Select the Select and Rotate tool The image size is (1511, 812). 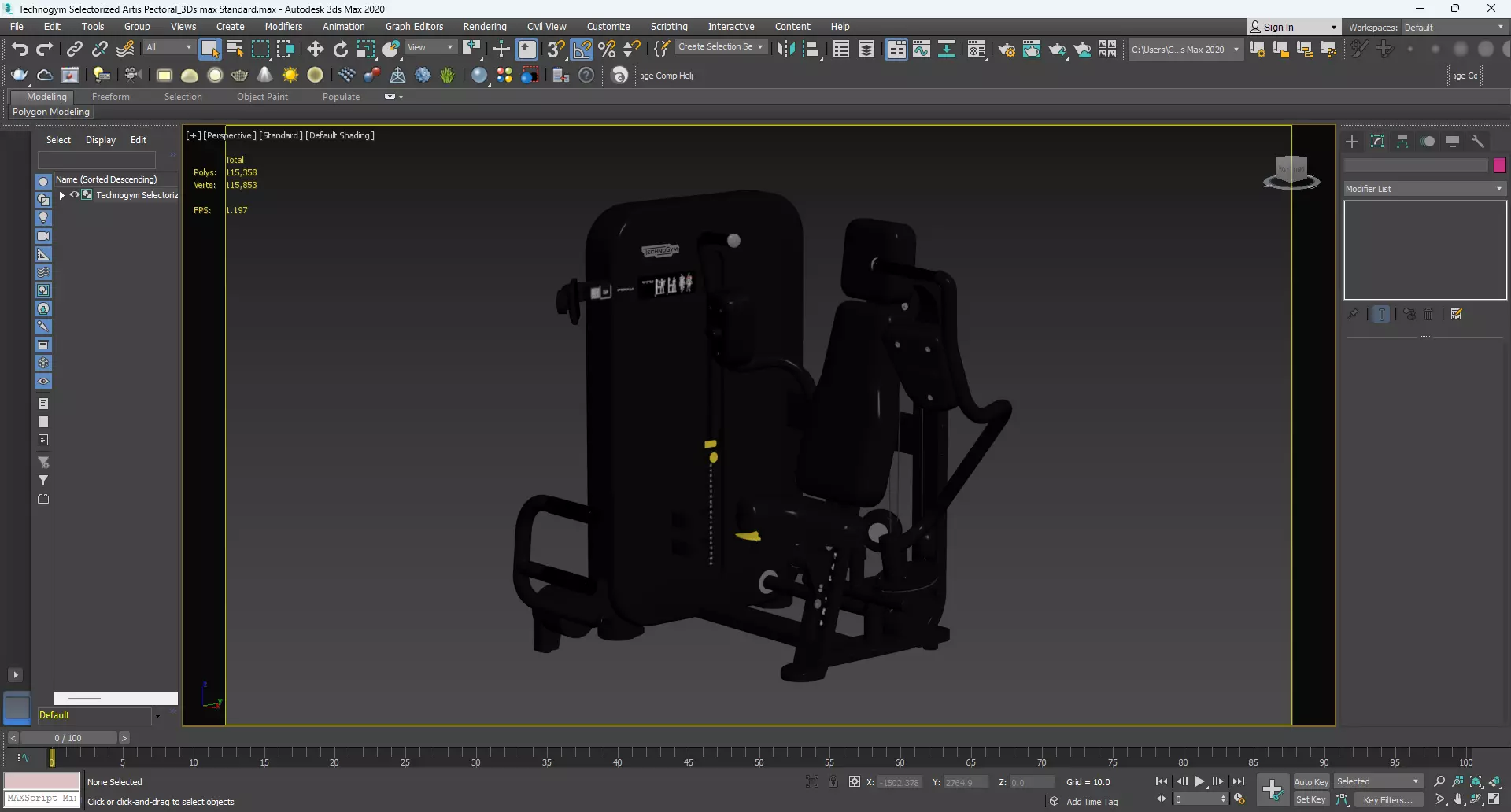[341, 49]
